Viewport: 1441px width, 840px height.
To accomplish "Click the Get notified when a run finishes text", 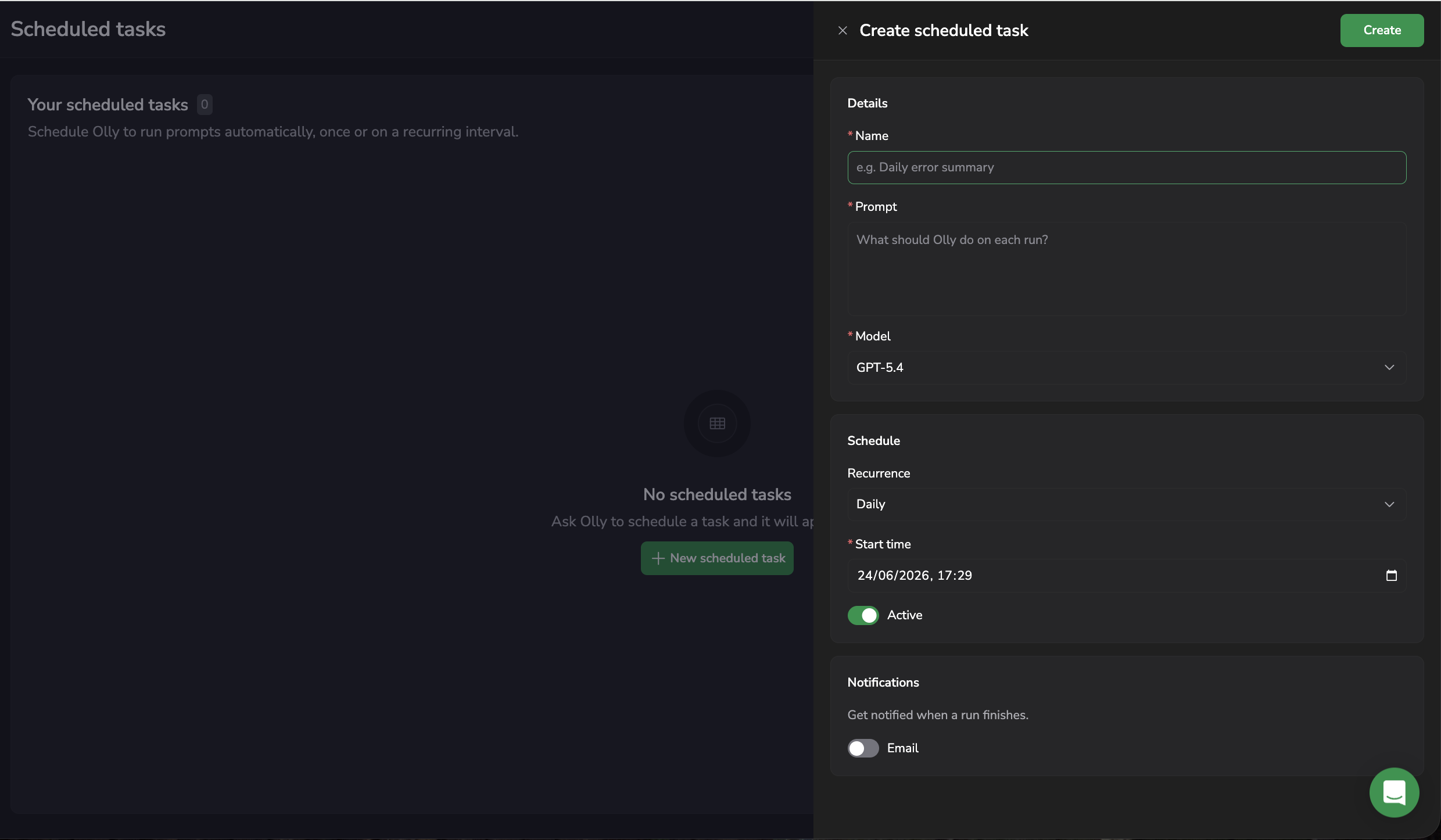I will [938, 715].
